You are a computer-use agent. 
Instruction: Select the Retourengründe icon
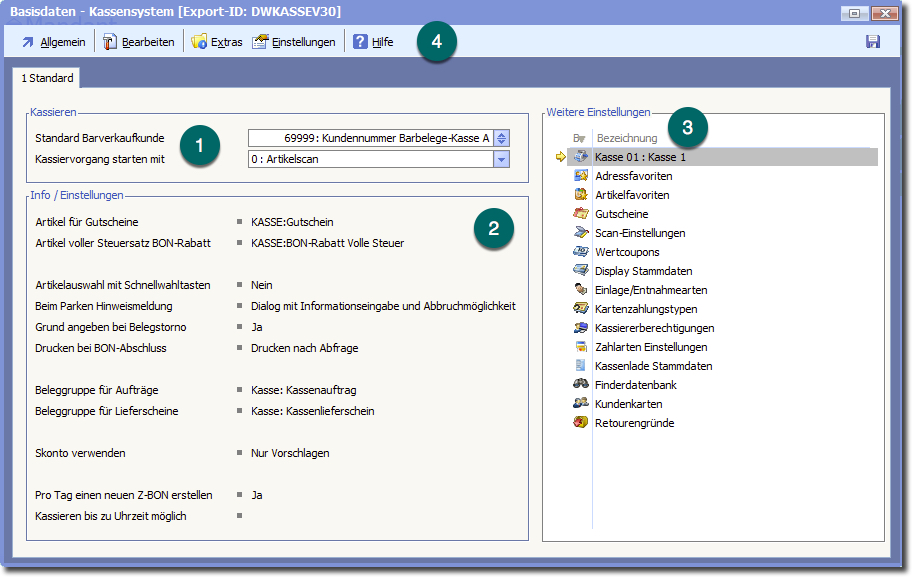[x=580, y=423]
